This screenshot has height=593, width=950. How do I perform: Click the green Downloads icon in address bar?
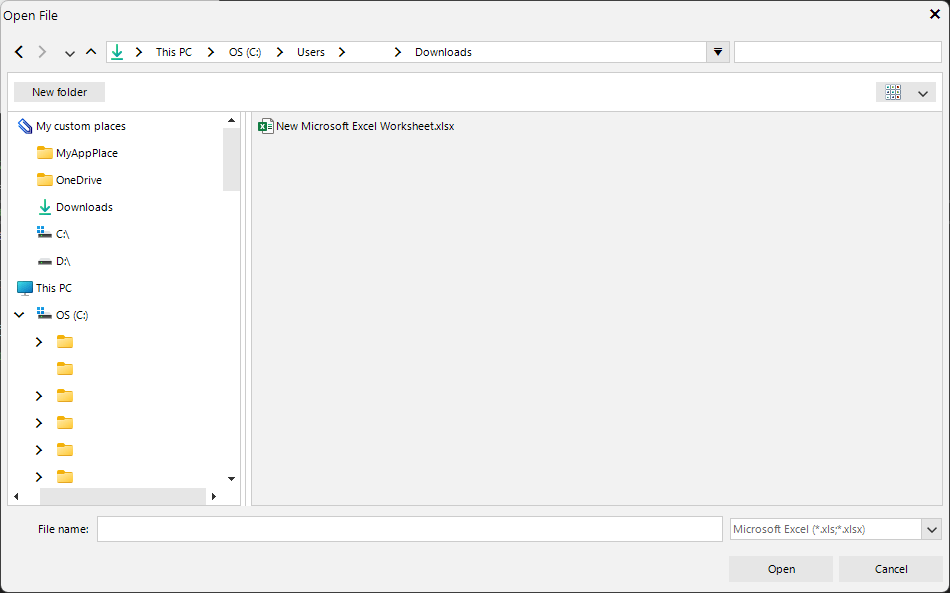point(117,52)
